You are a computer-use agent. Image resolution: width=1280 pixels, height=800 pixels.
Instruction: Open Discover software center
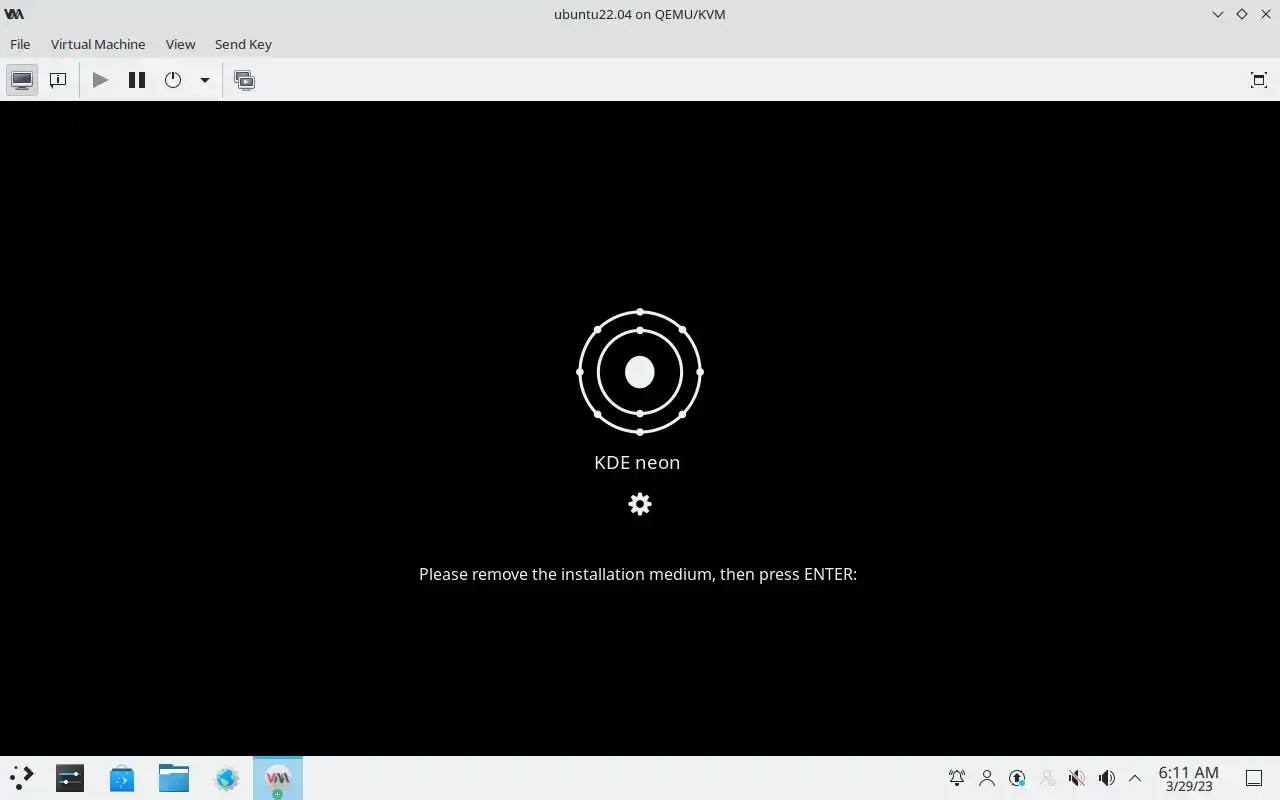coord(122,778)
